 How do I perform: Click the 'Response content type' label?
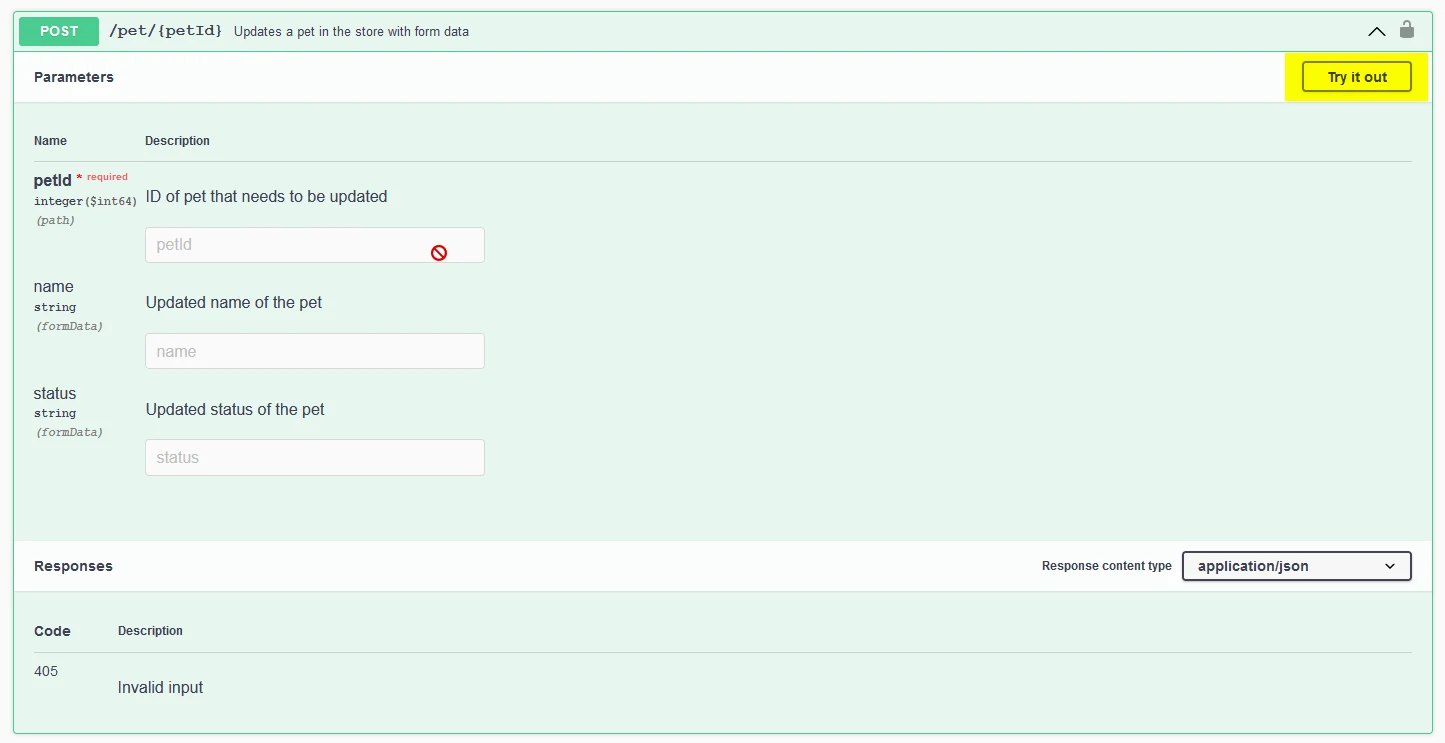pos(1107,566)
